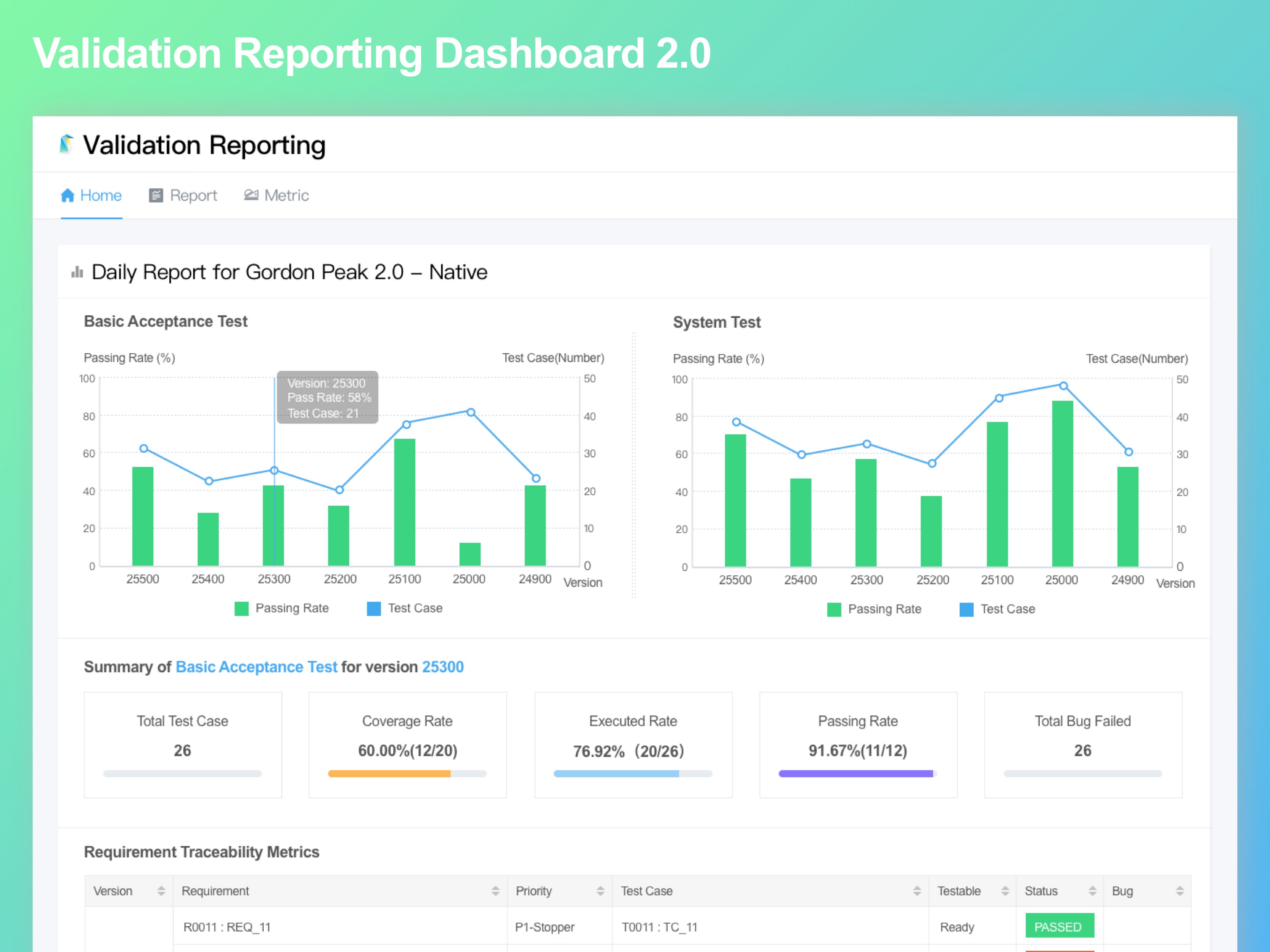Screen dimensions: 1270x952
Task: Click the sort icon on the Bug column
Action: click(1180, 891)
